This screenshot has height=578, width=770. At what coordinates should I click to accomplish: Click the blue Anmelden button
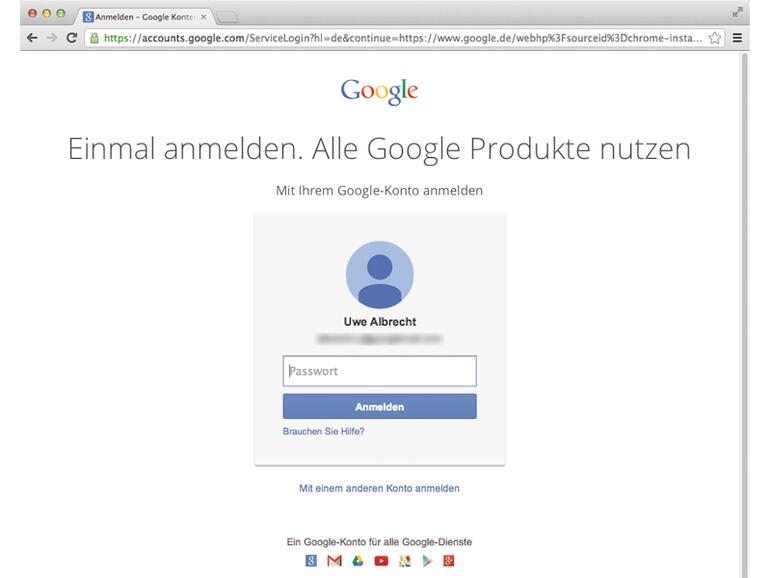pos(380,407)
